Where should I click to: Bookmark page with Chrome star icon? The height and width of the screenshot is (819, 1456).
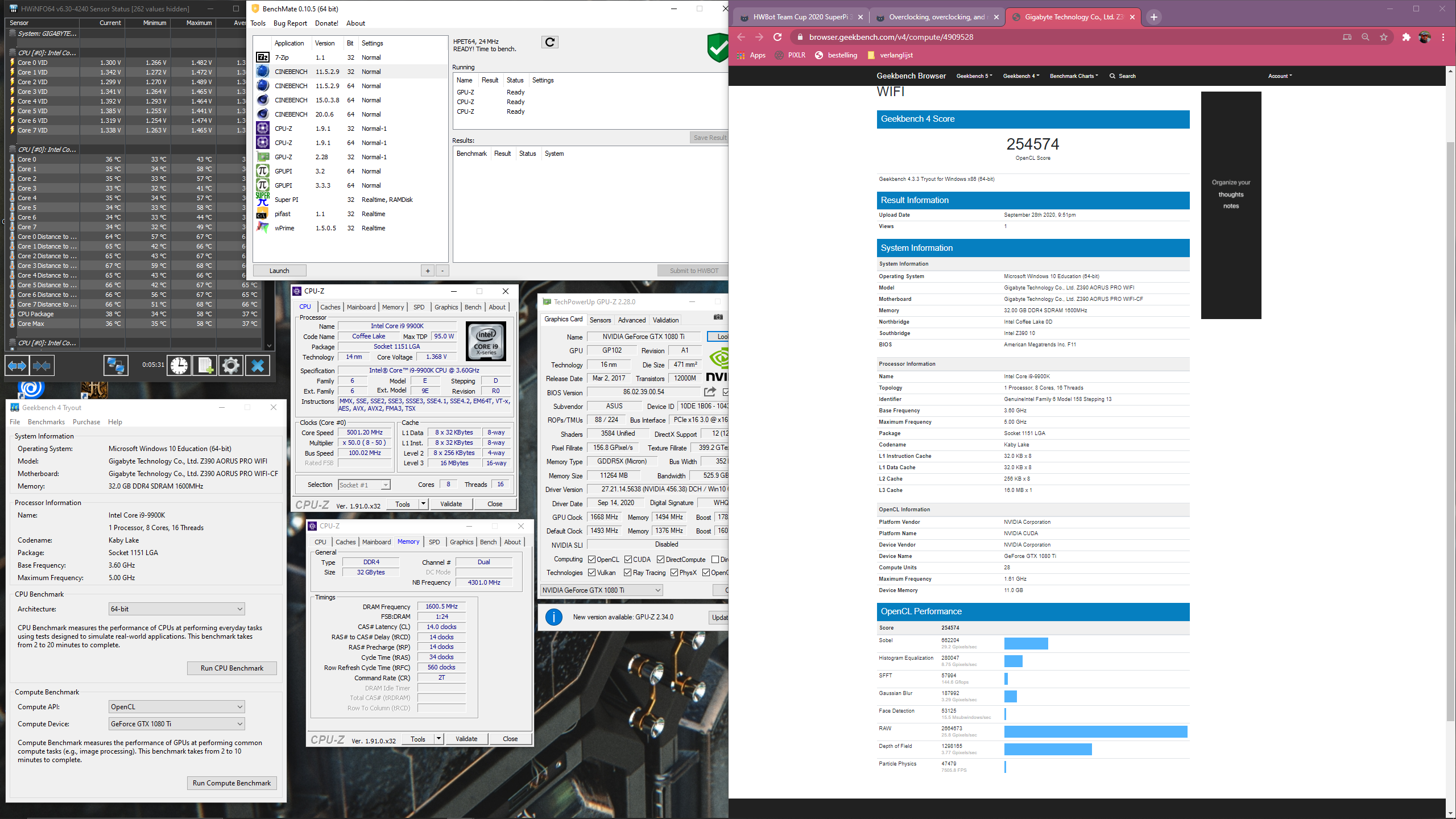tap(1384, 37)
